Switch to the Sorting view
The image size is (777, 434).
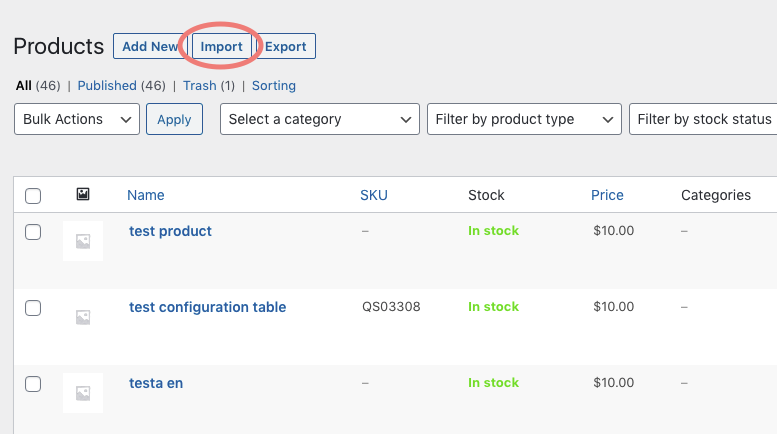[x=274, y=86]
